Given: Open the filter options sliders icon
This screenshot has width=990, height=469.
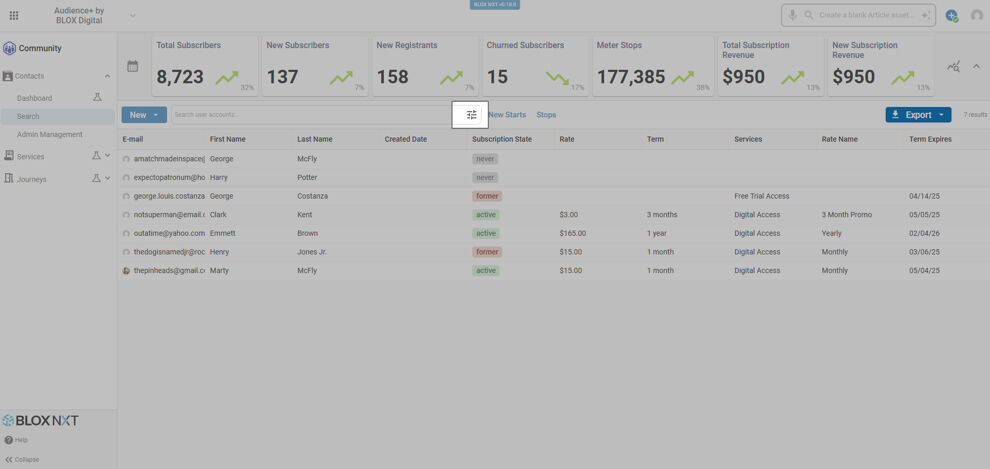Looking at the screenshot, I should pos(471,115).
